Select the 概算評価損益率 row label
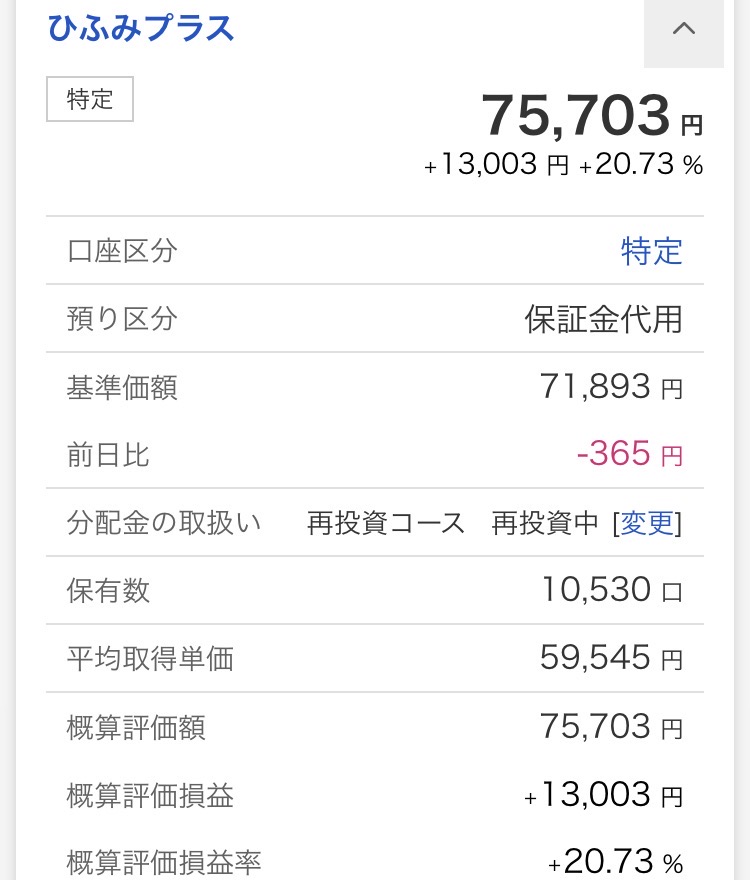 pos(164,862)
